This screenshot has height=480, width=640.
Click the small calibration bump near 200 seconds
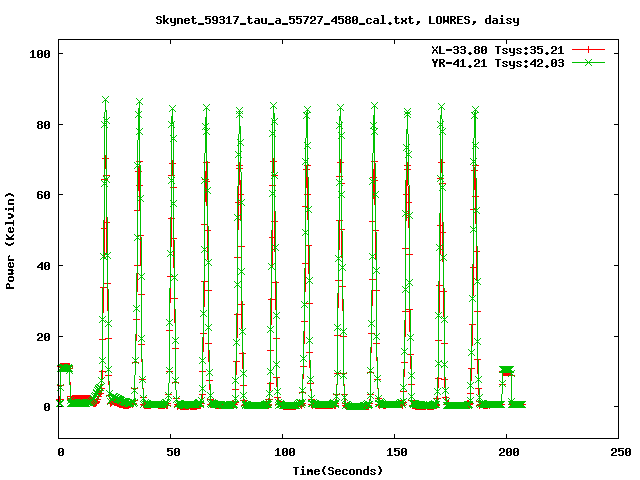pos(507,371)
